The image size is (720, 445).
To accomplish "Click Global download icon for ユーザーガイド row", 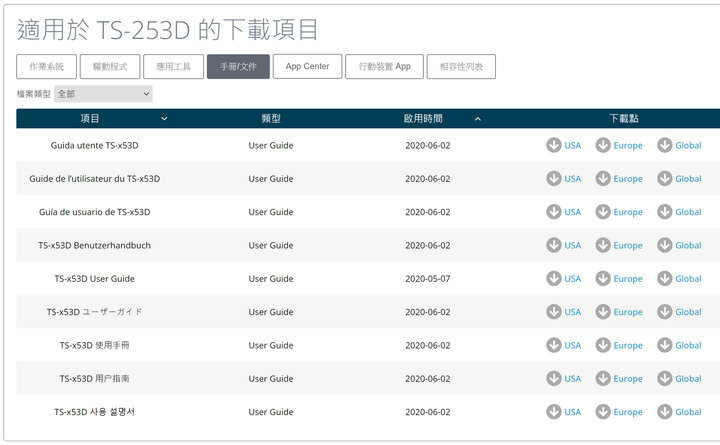I will [x=664, y=312].
